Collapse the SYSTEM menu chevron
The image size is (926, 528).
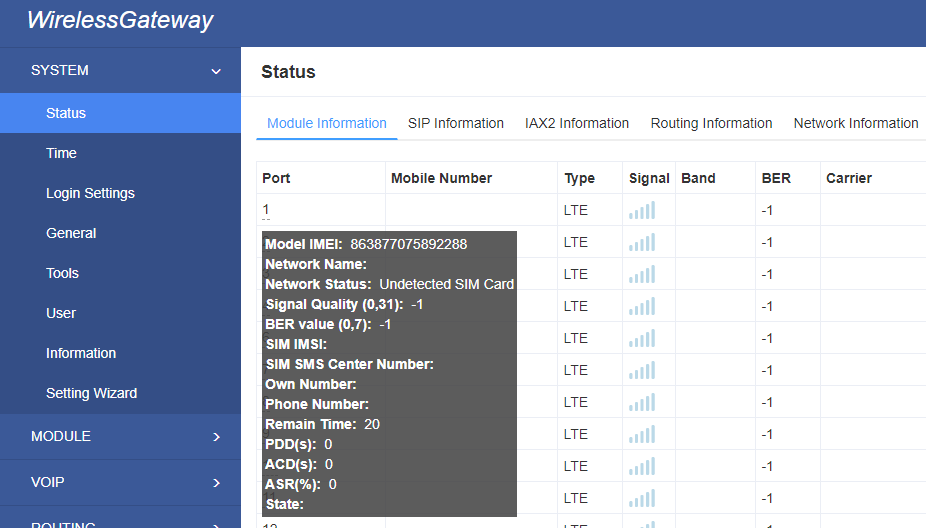216,71
